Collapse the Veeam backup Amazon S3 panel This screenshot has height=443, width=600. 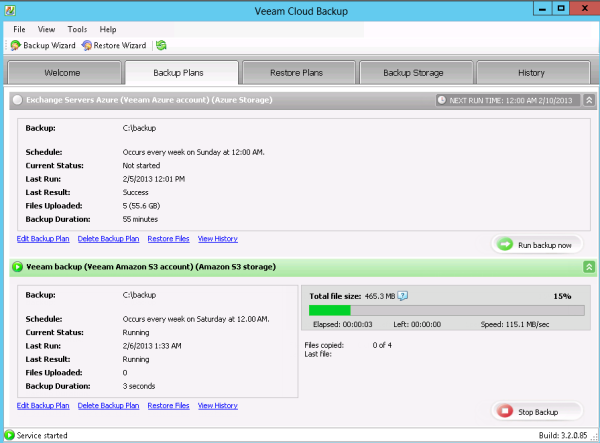589,267
